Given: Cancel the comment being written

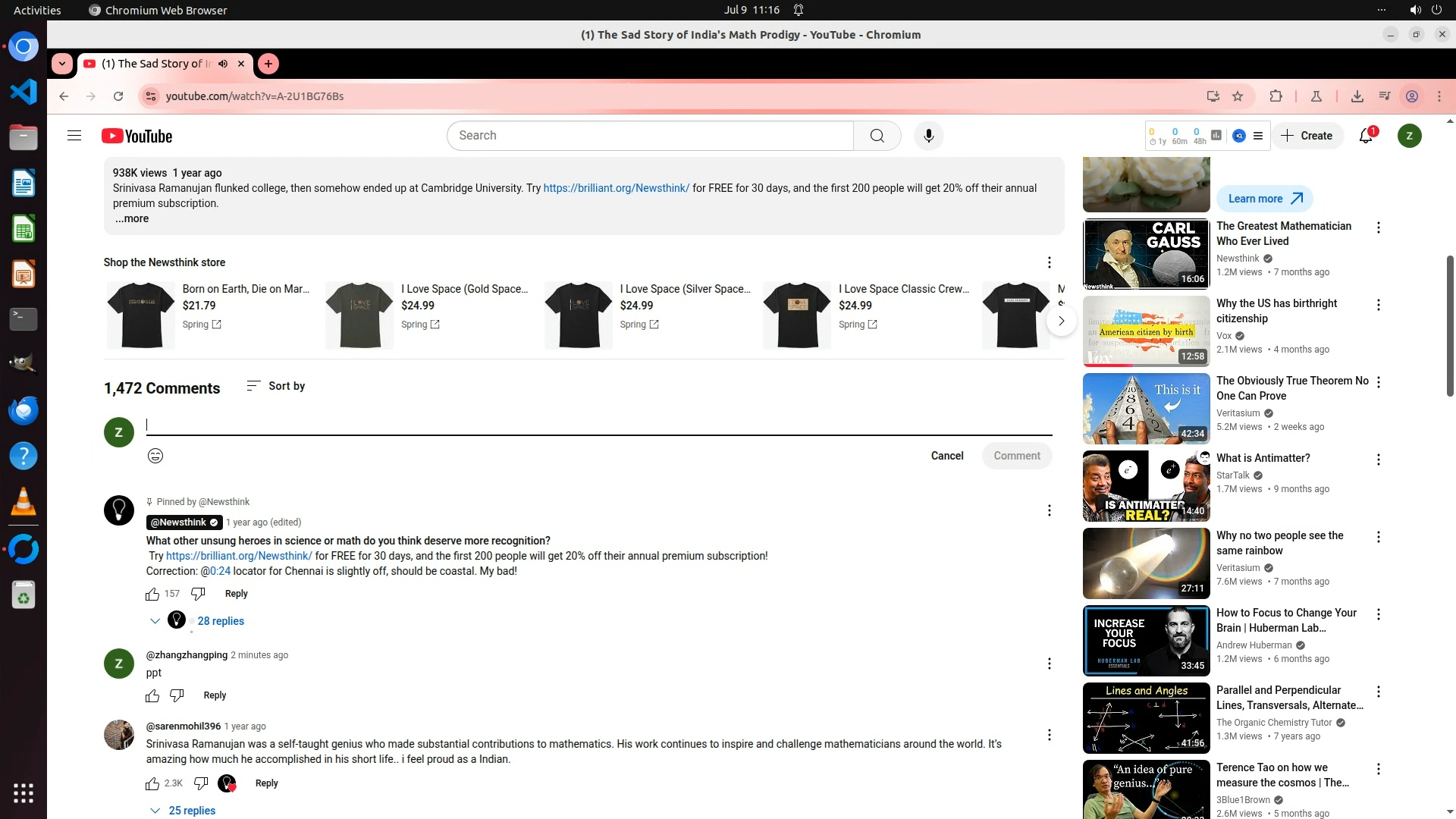Looking at the screenshot, I should 946,456.
